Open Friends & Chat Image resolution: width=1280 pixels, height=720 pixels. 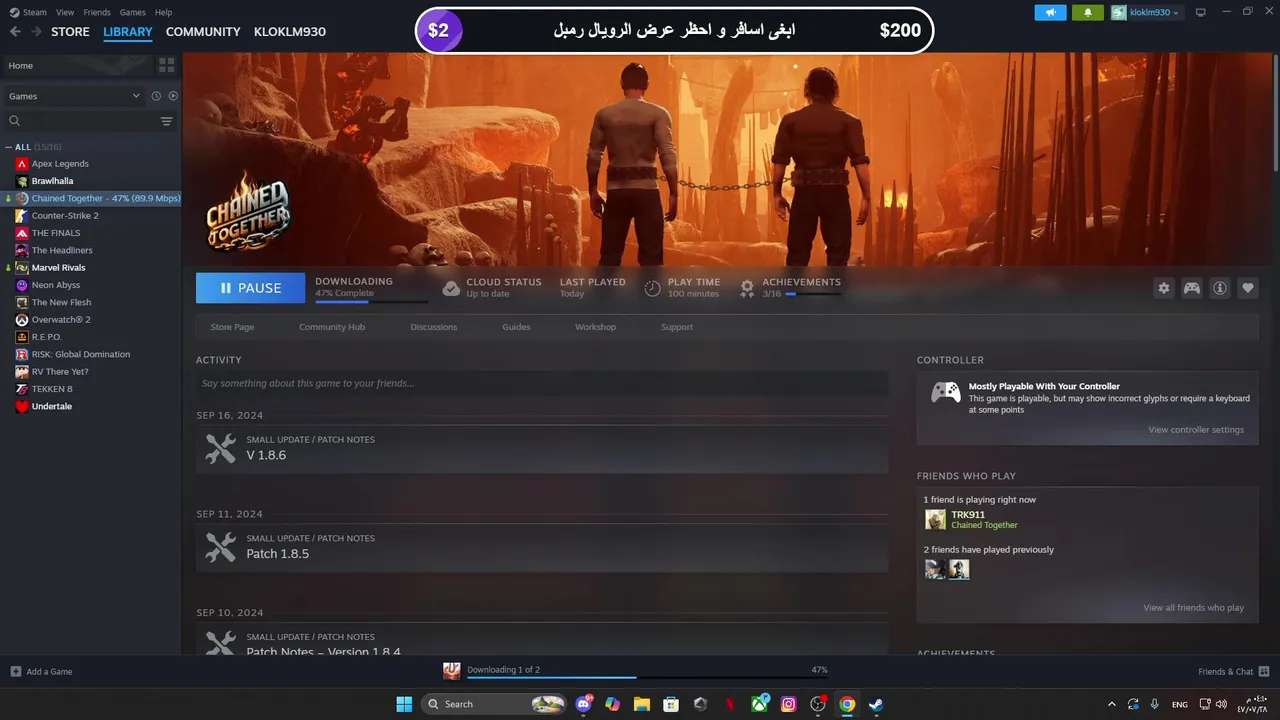(x=1234, y=672)
